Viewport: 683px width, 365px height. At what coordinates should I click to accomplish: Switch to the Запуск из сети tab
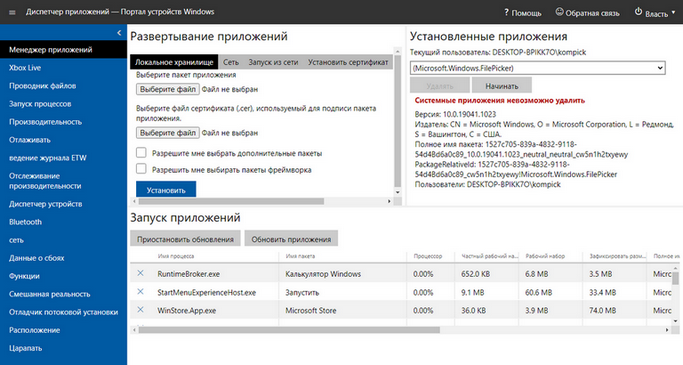(273, 62)
